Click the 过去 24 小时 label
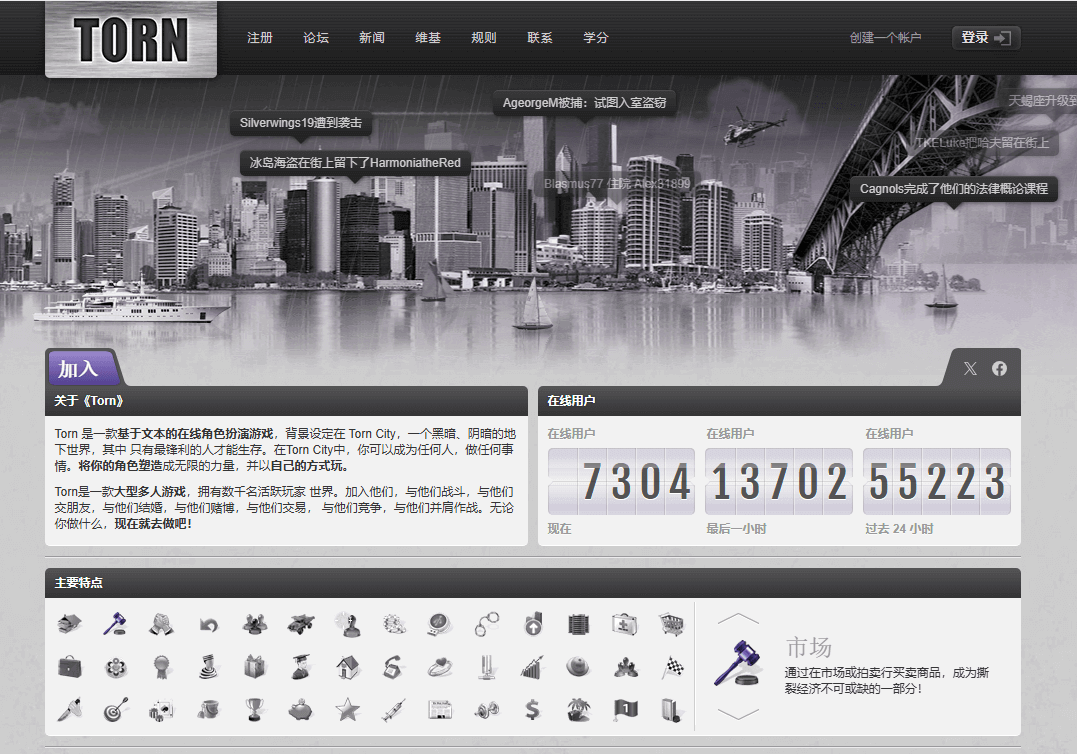 (x=899, y=529)
